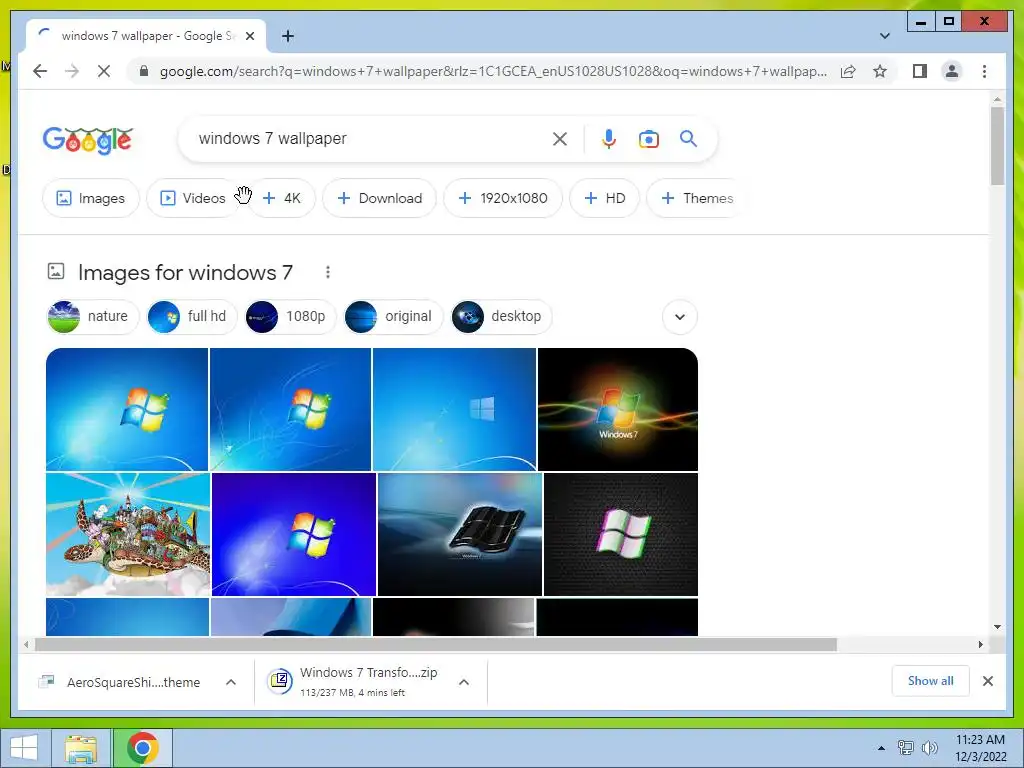Open the Images for windows 7 heading
The height and width of the screenshot is (768, 1024).
[185, 272]
